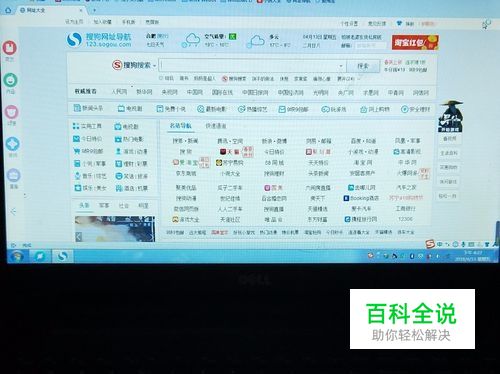Show the previous news carousel image

click(79, 237)
